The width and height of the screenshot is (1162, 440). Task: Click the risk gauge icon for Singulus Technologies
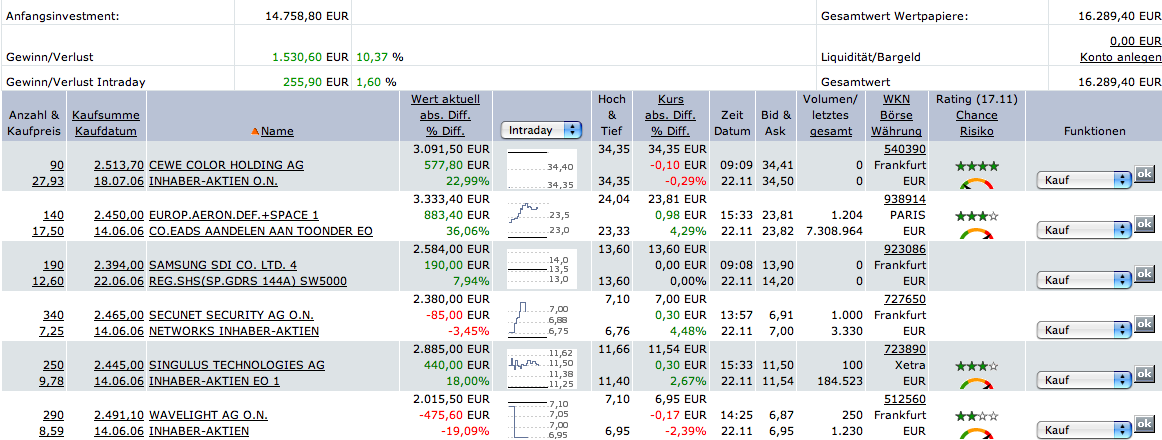pyautogui.click(x=975, y=383)
